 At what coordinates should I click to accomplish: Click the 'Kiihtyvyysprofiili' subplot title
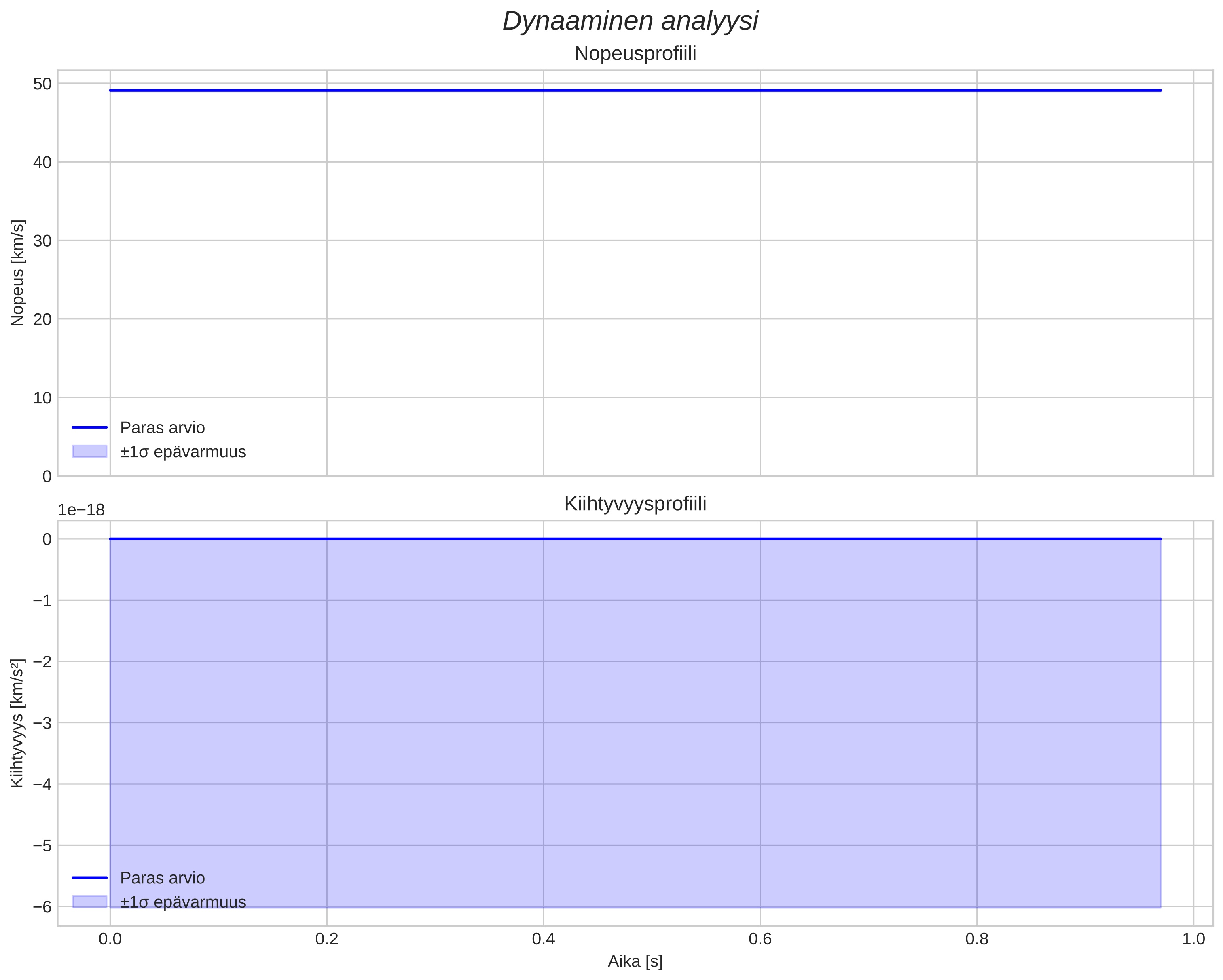click(635, 504)
